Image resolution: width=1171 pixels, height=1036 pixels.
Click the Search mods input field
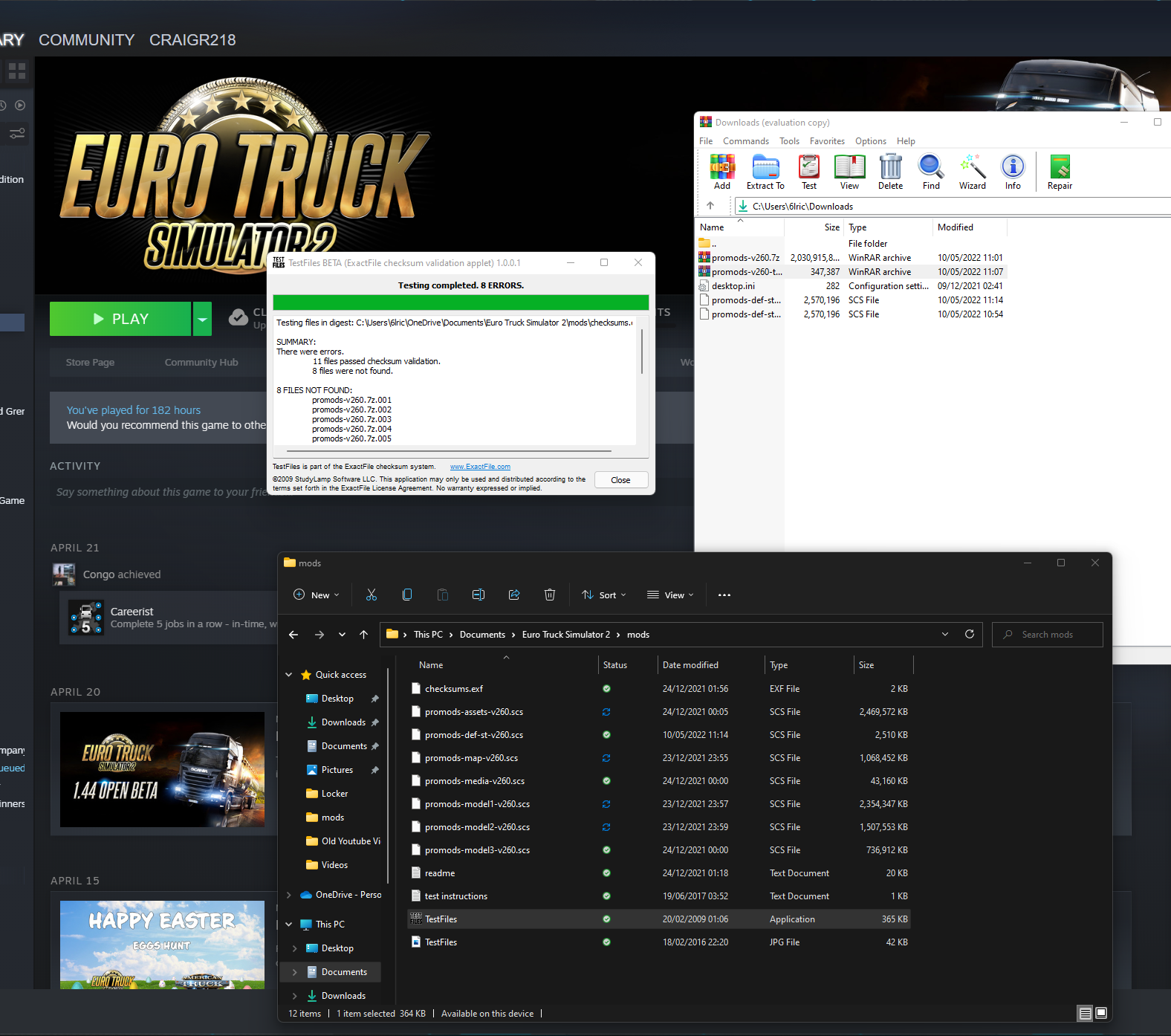point(1048,635)
